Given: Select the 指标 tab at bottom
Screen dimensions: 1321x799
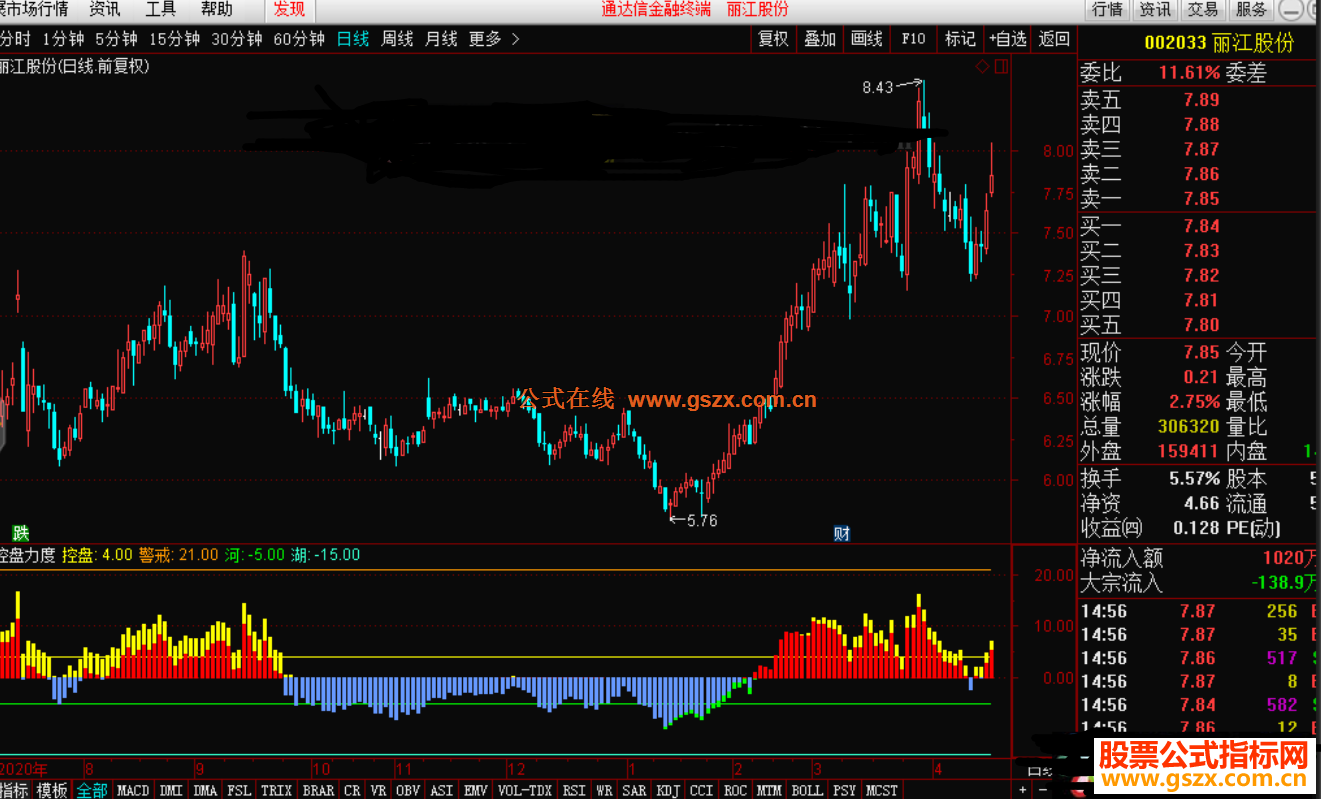Looking at the screenshot, I should pos(14,790).
